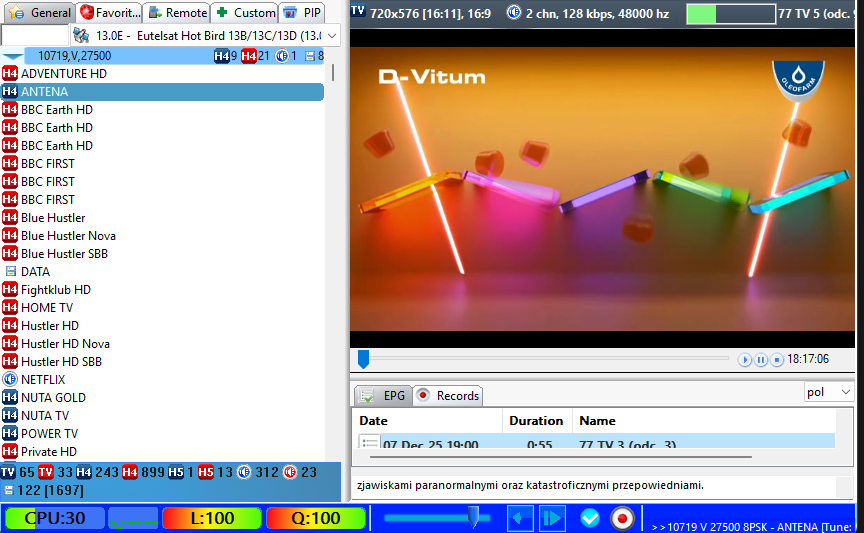Screen dimensions: 864x533
Task: Select the ADVENTURE HD channel
Action: pyautogui.click(x=163, y=73)
